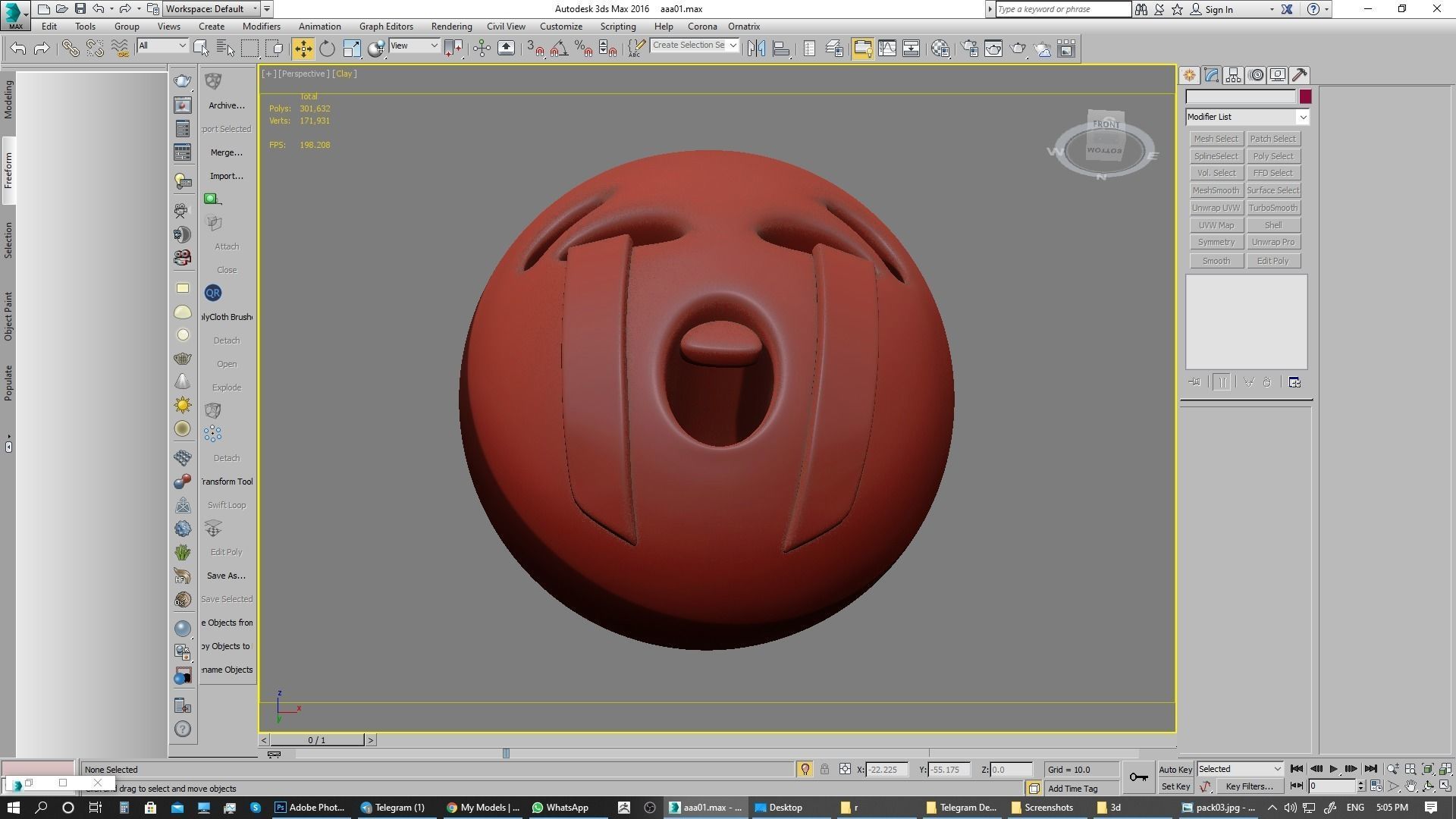The height and width of the screenshot is (819, 1456).
Task: Open Curve Editor from toolbar
Action: point(886,49)
